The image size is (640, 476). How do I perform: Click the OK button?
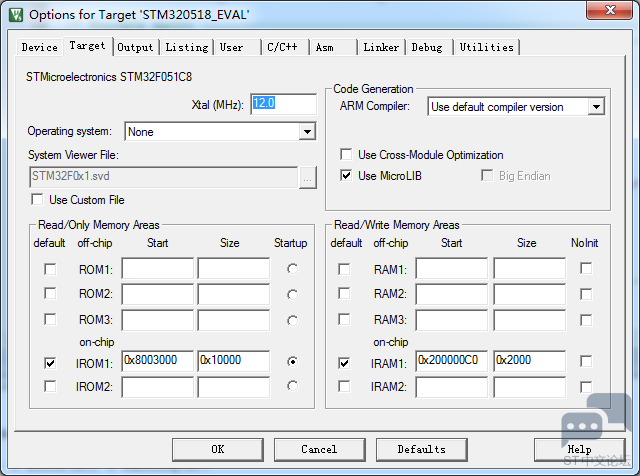[218, 449]
